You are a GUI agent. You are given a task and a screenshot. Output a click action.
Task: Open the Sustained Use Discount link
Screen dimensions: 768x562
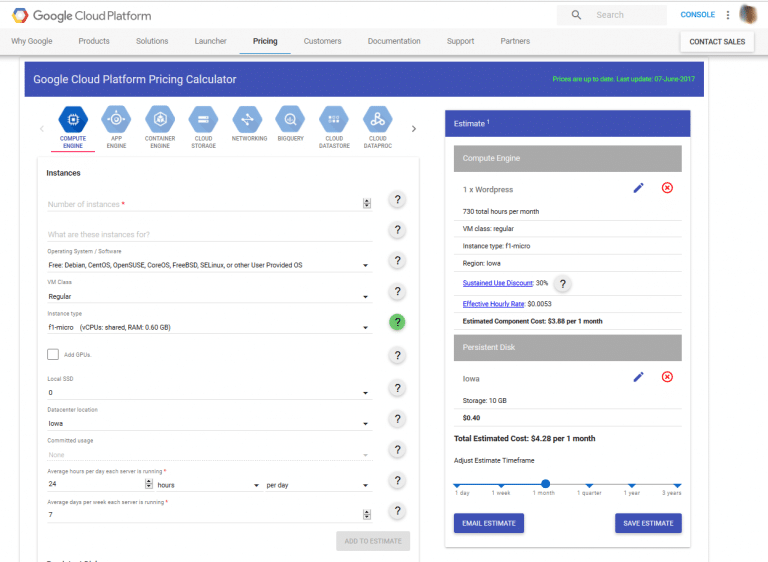point(498,283)
